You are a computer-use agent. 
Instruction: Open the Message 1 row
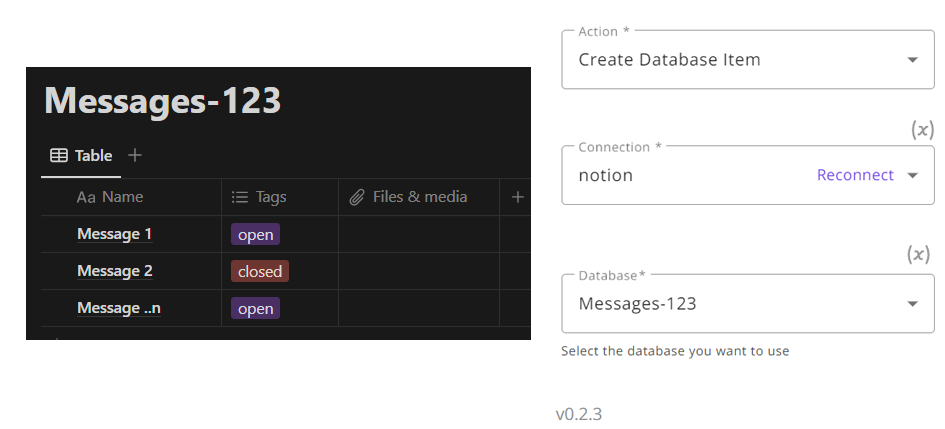(115, 234)
